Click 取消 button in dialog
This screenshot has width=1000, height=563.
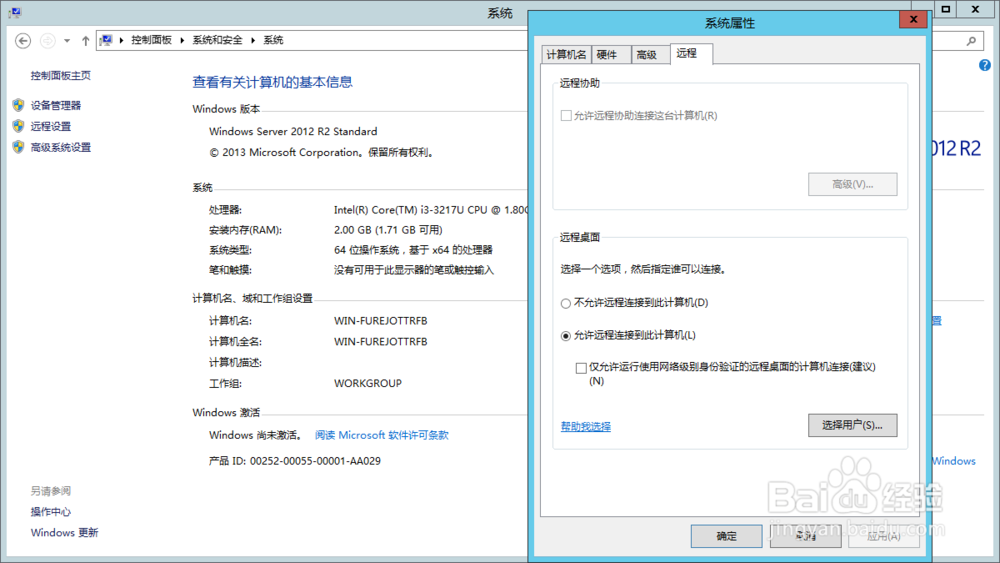pyautogui.click(x=805, y=536)
